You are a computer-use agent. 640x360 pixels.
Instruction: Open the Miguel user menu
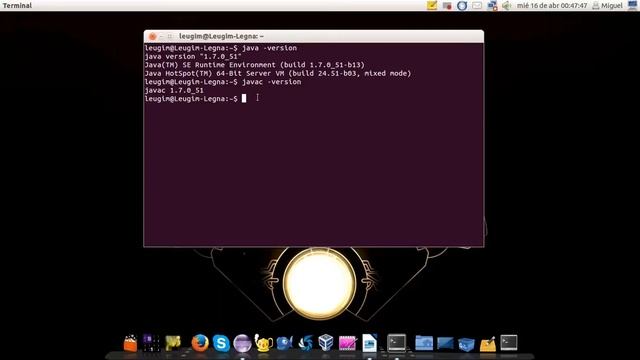click(x=607, y=6)
